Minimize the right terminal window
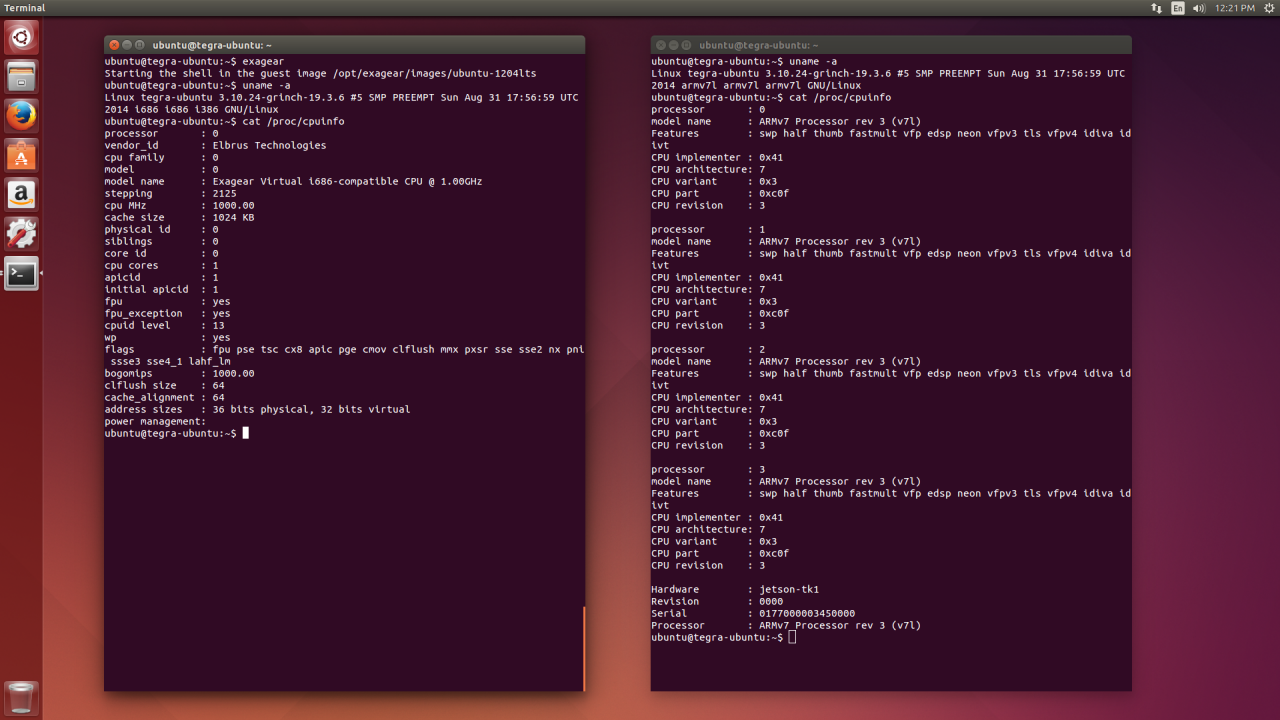Screen dimensions: 1280x720 click(x=674, y=45)
